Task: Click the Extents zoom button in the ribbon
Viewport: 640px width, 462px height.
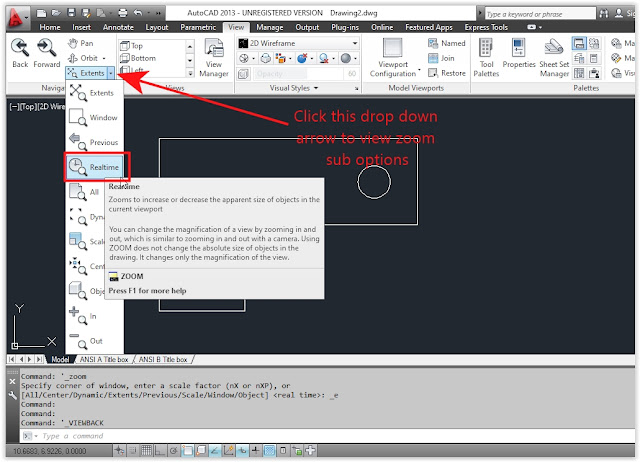Action: pos(87,73)
